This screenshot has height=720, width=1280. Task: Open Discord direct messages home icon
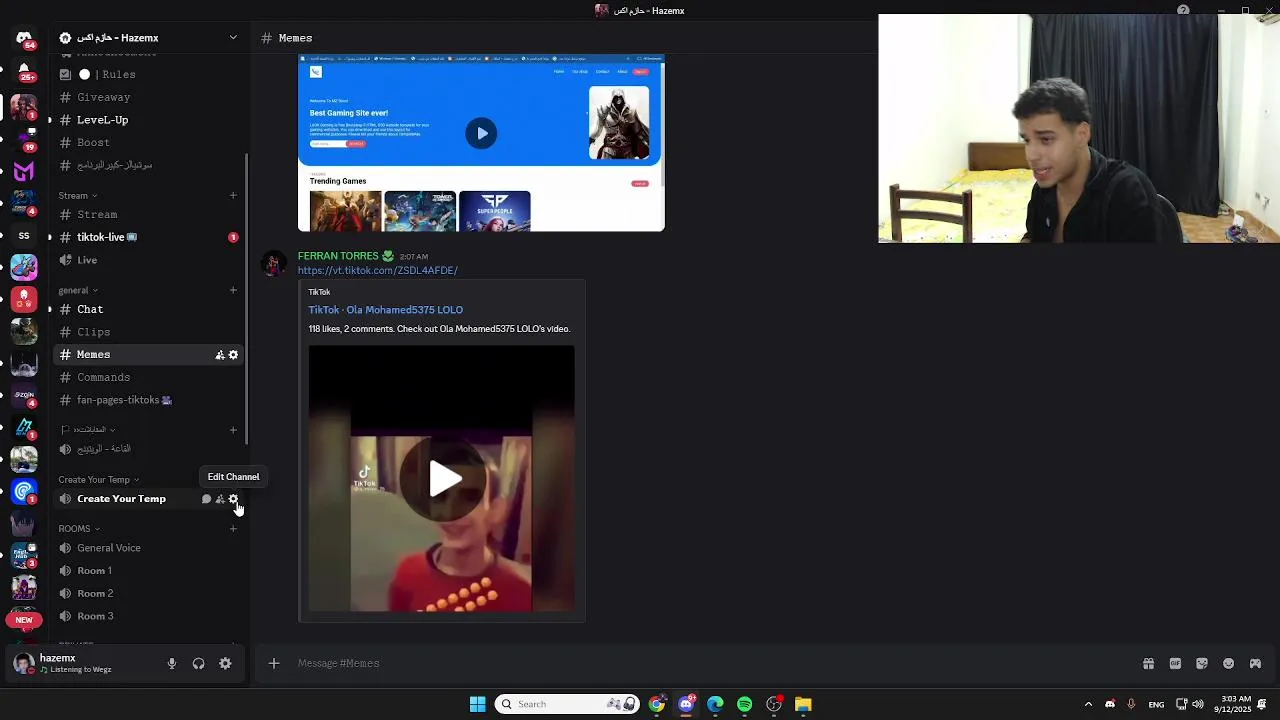[24, 38]
